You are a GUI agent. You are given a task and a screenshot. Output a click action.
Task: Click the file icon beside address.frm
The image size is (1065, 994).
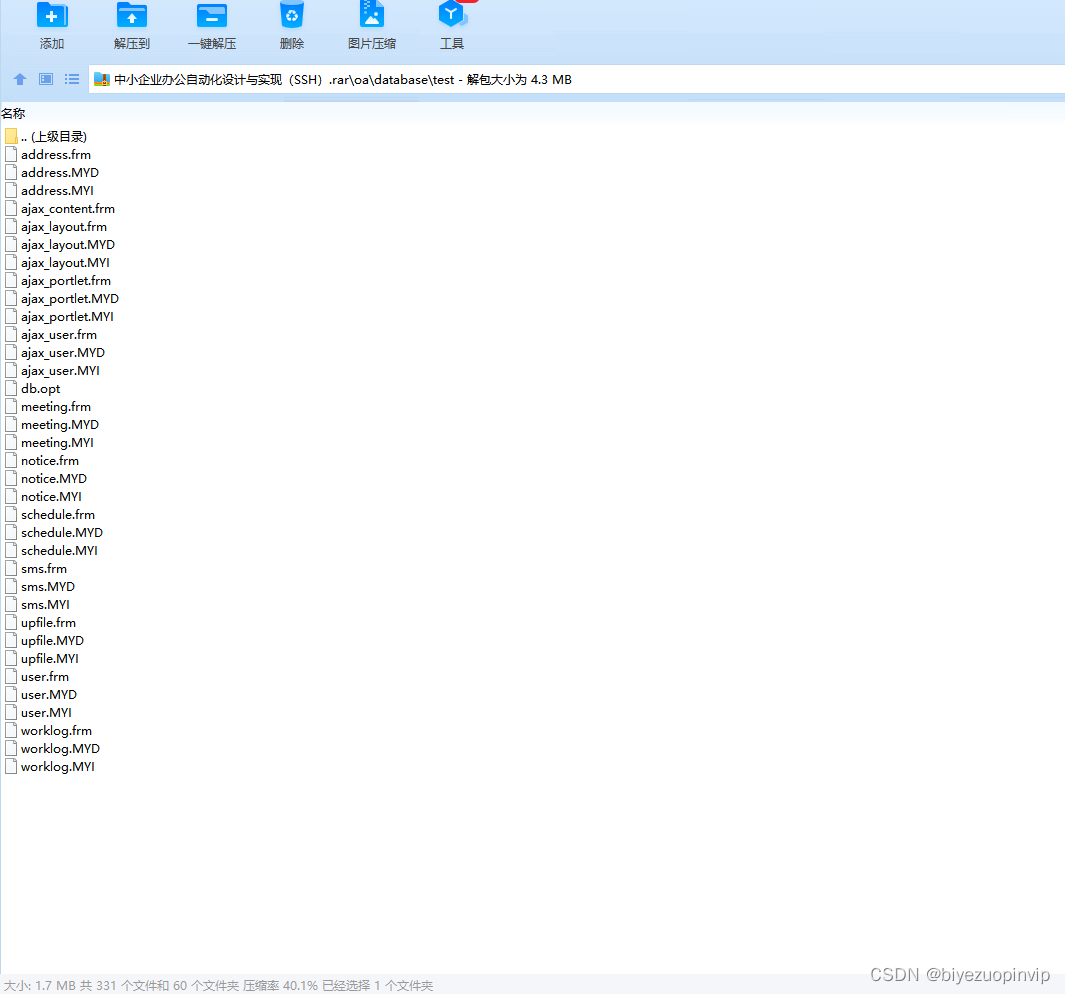(x=11, y=154)
